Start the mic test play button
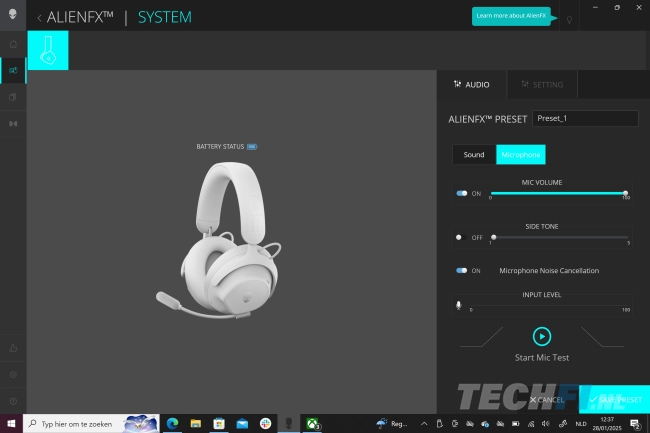Viewport: 650px width, 433px height. pos(542,336)
